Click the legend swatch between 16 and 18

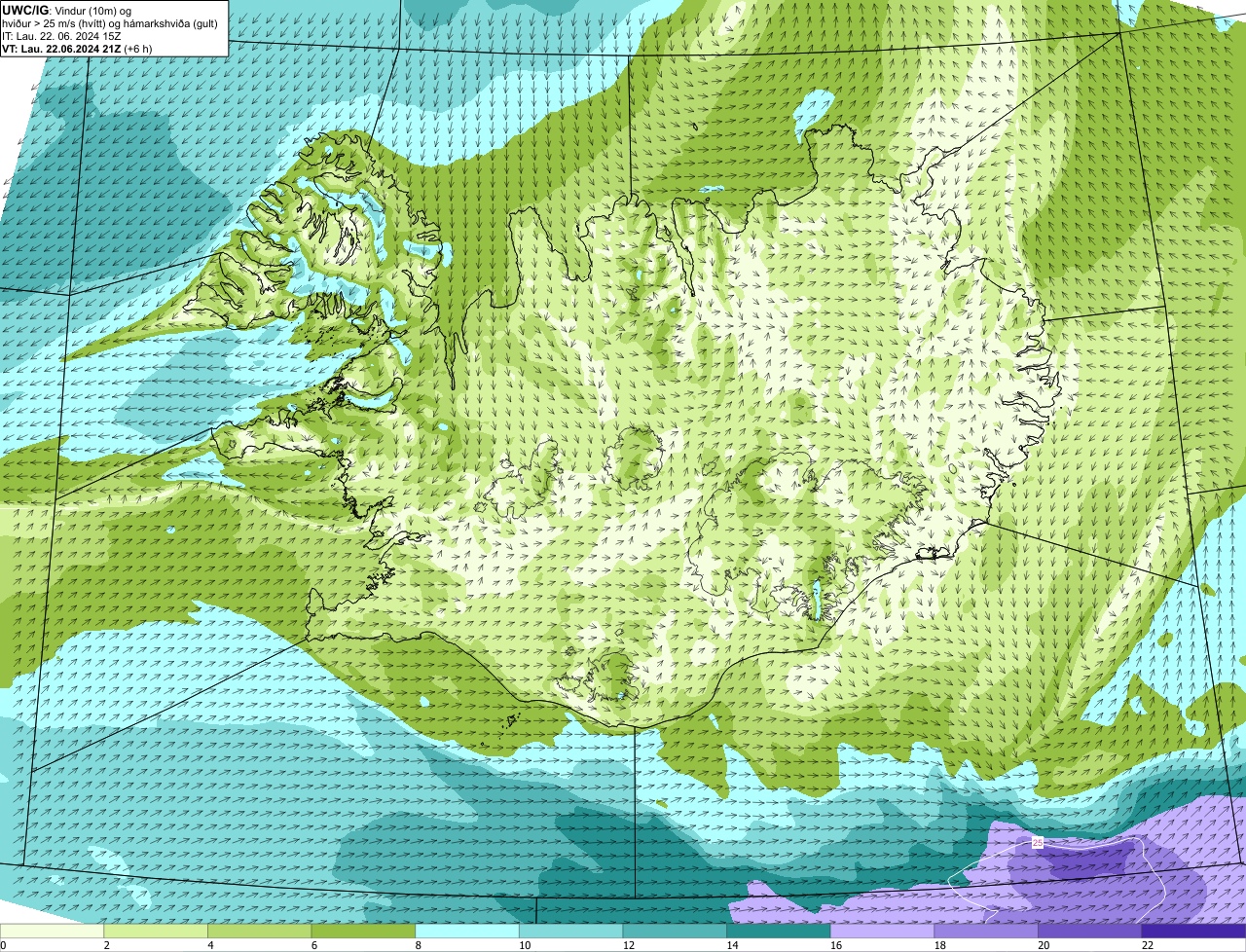tap(882, 931)
